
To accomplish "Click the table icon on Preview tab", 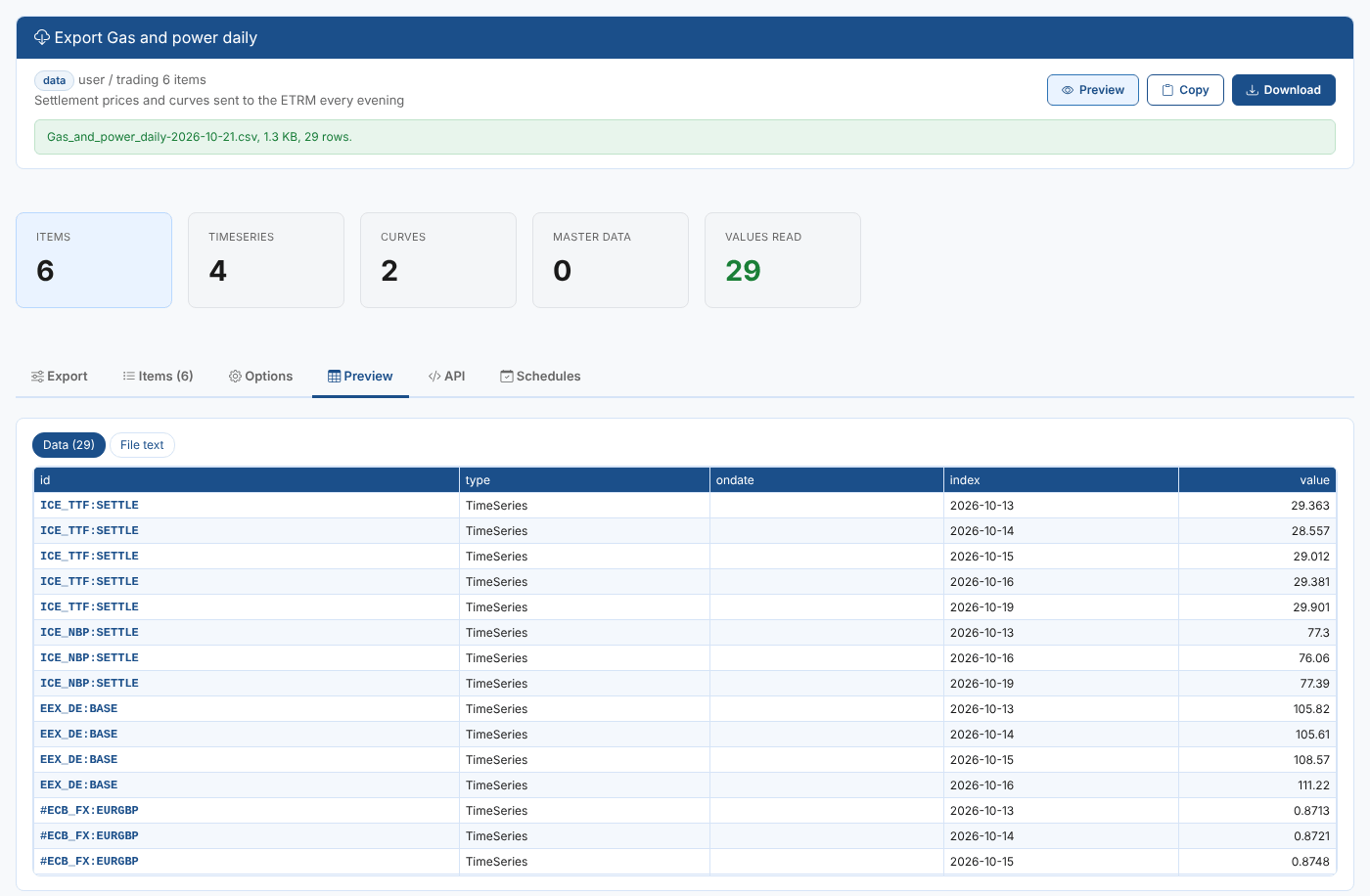I will click(x=335, y=377).
